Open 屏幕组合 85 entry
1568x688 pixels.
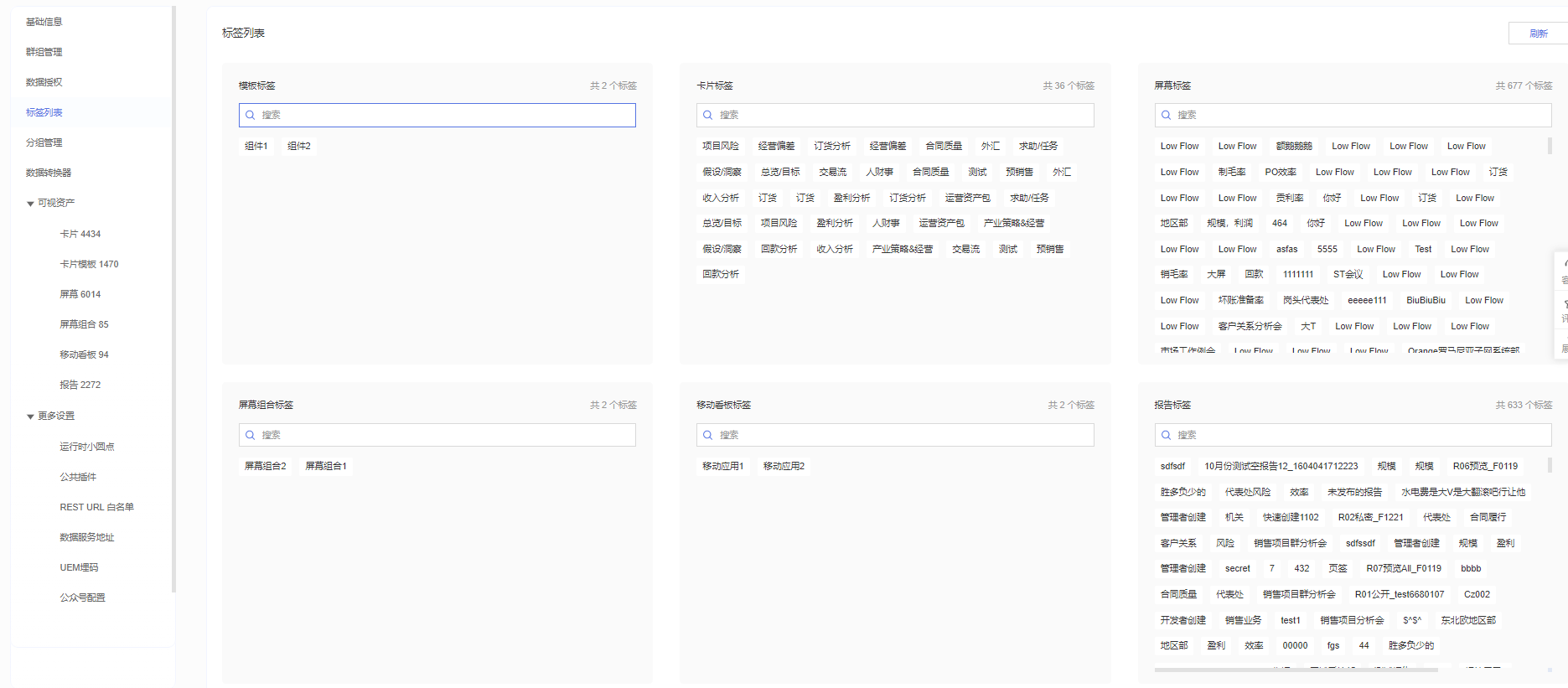coord(84,324)
